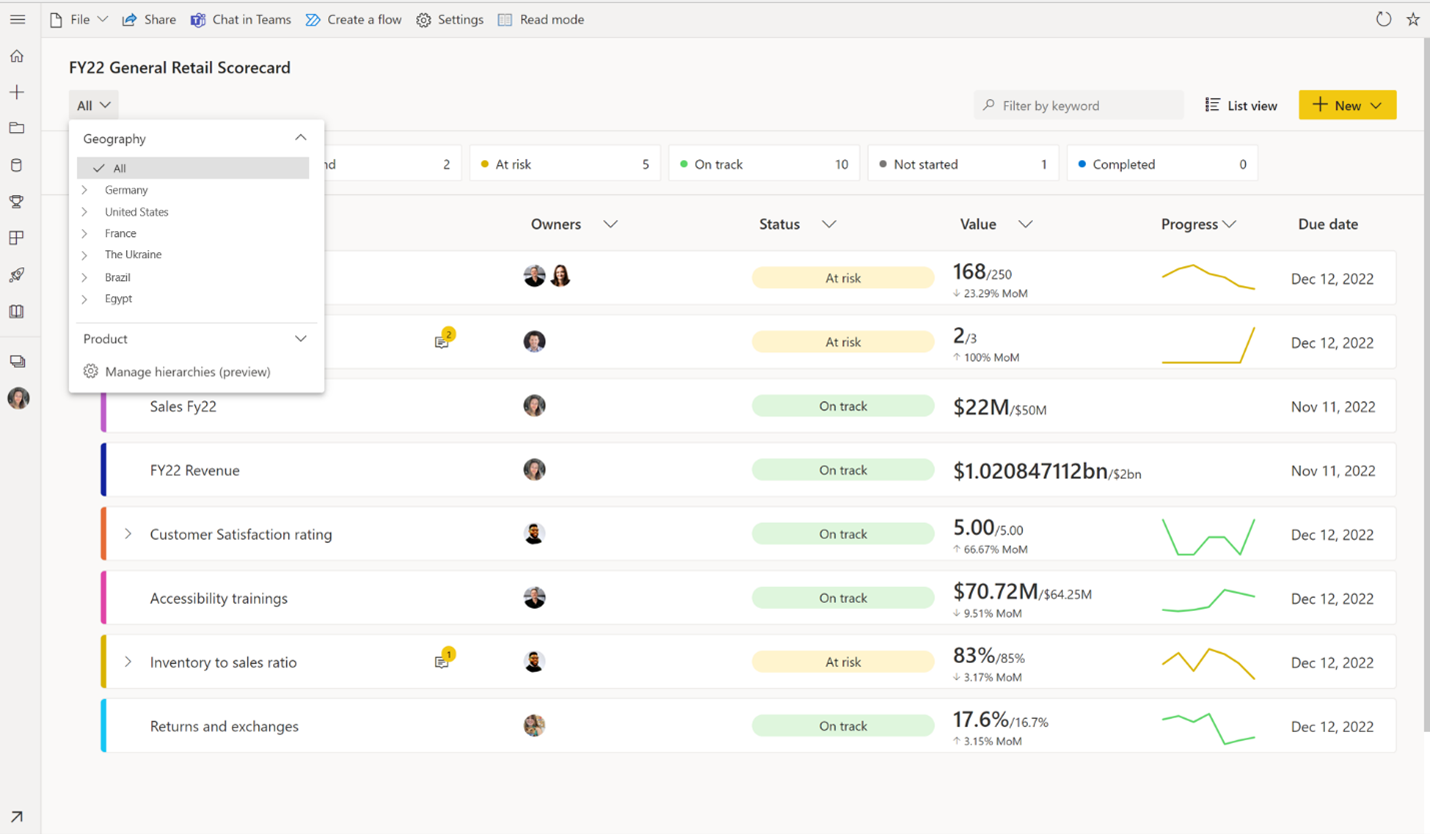Click the refresh icon at top right

pos(1383,19)
